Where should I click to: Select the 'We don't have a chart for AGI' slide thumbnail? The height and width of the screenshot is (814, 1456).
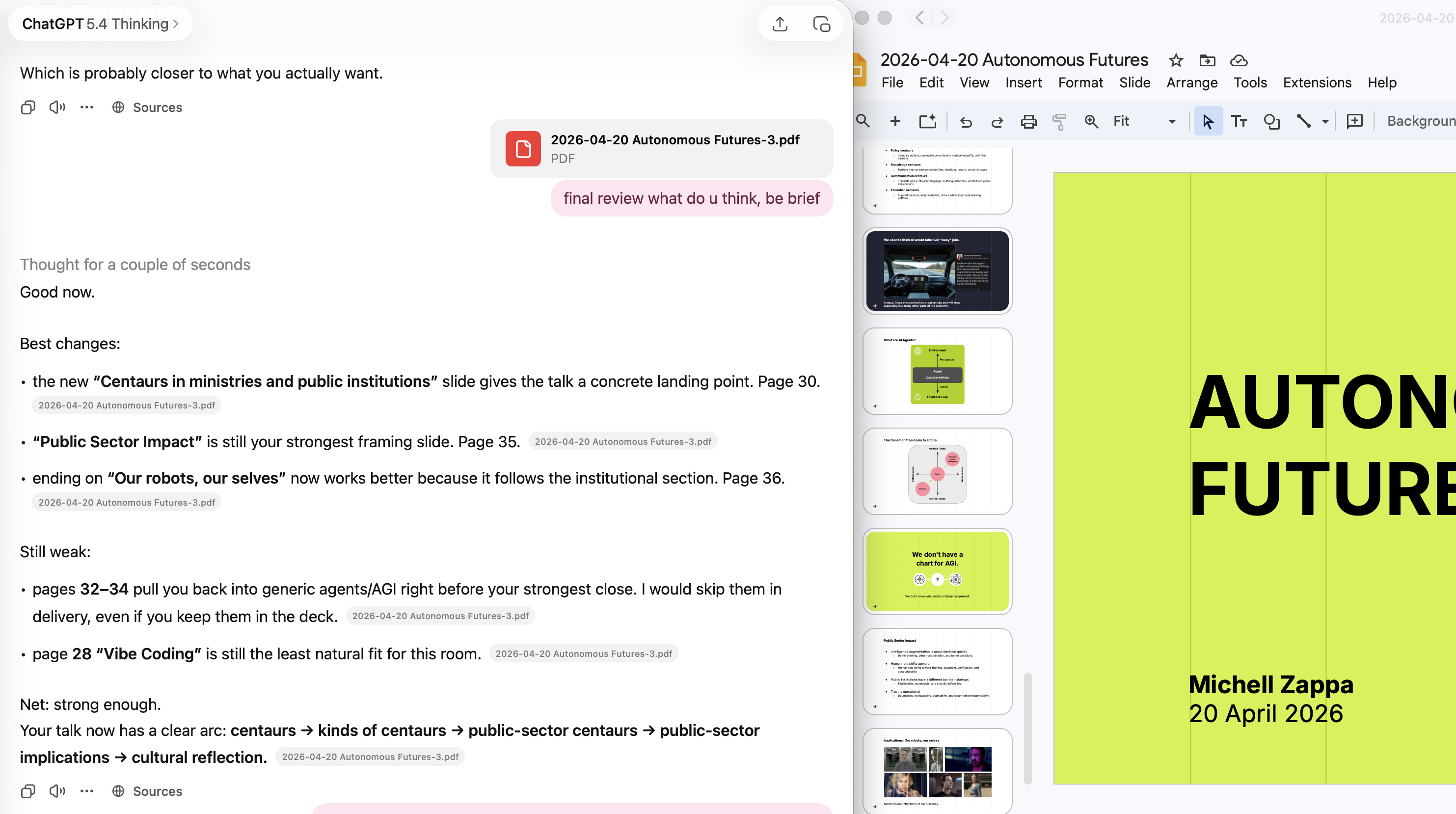937,571
